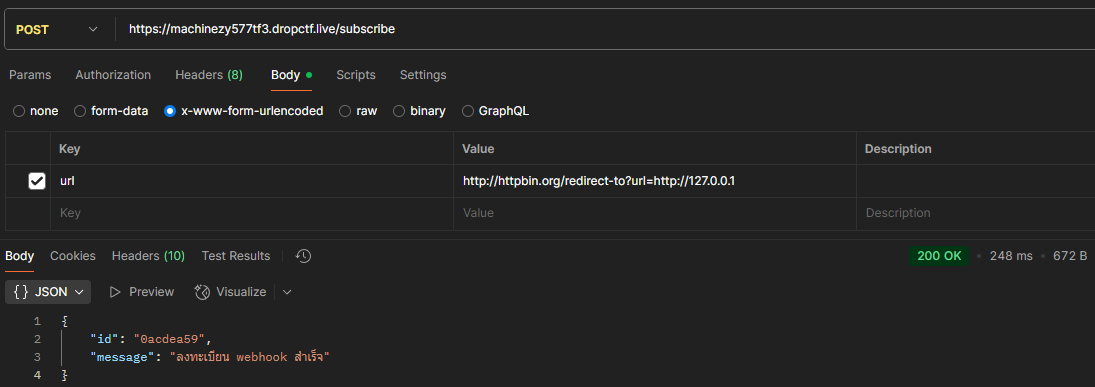
Task: Open the Scripts tab
Action: point(355,75)
